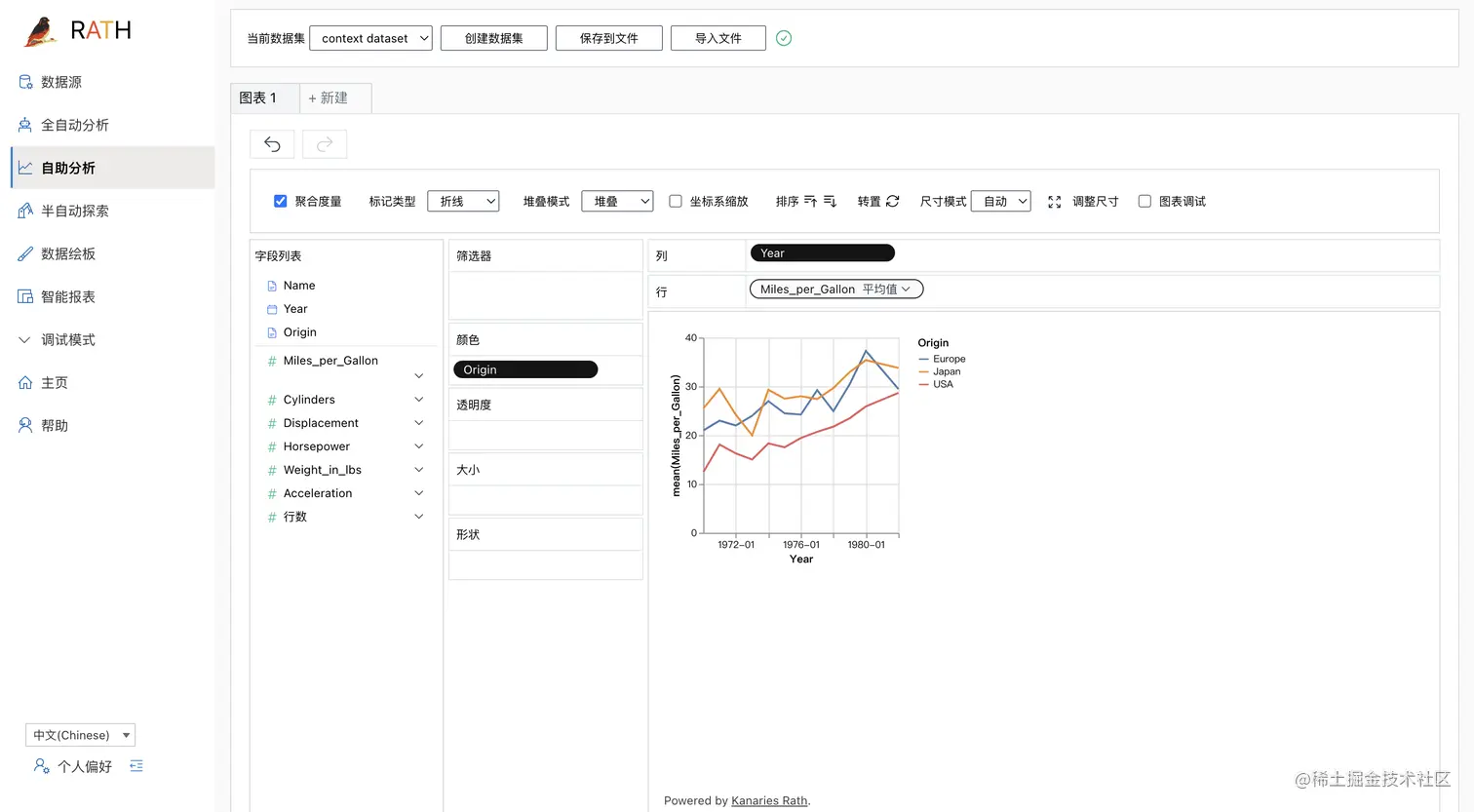Expand the Horsepower field chevron
This screenshot has width=1474, height=812.
coord(419,446)
